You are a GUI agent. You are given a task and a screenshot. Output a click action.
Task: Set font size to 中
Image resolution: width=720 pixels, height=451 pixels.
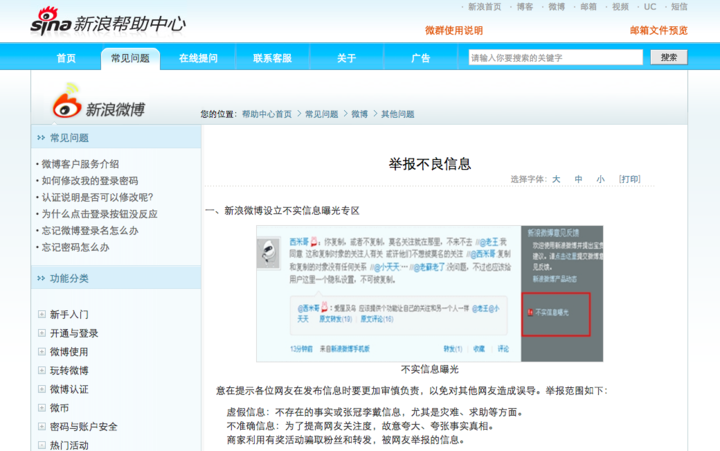pos(579,179)
